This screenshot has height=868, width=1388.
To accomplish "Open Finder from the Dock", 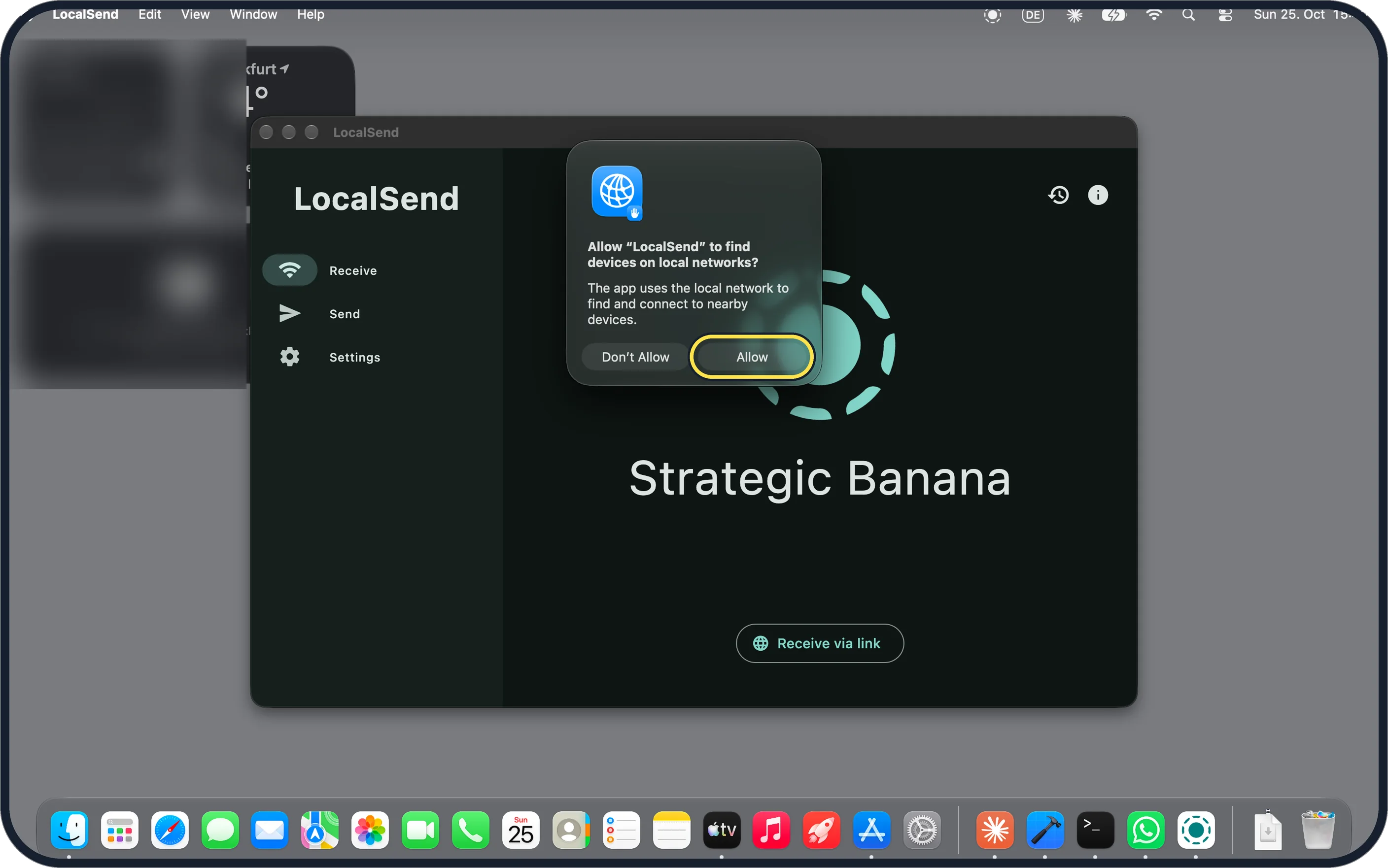I will (69, 830).
